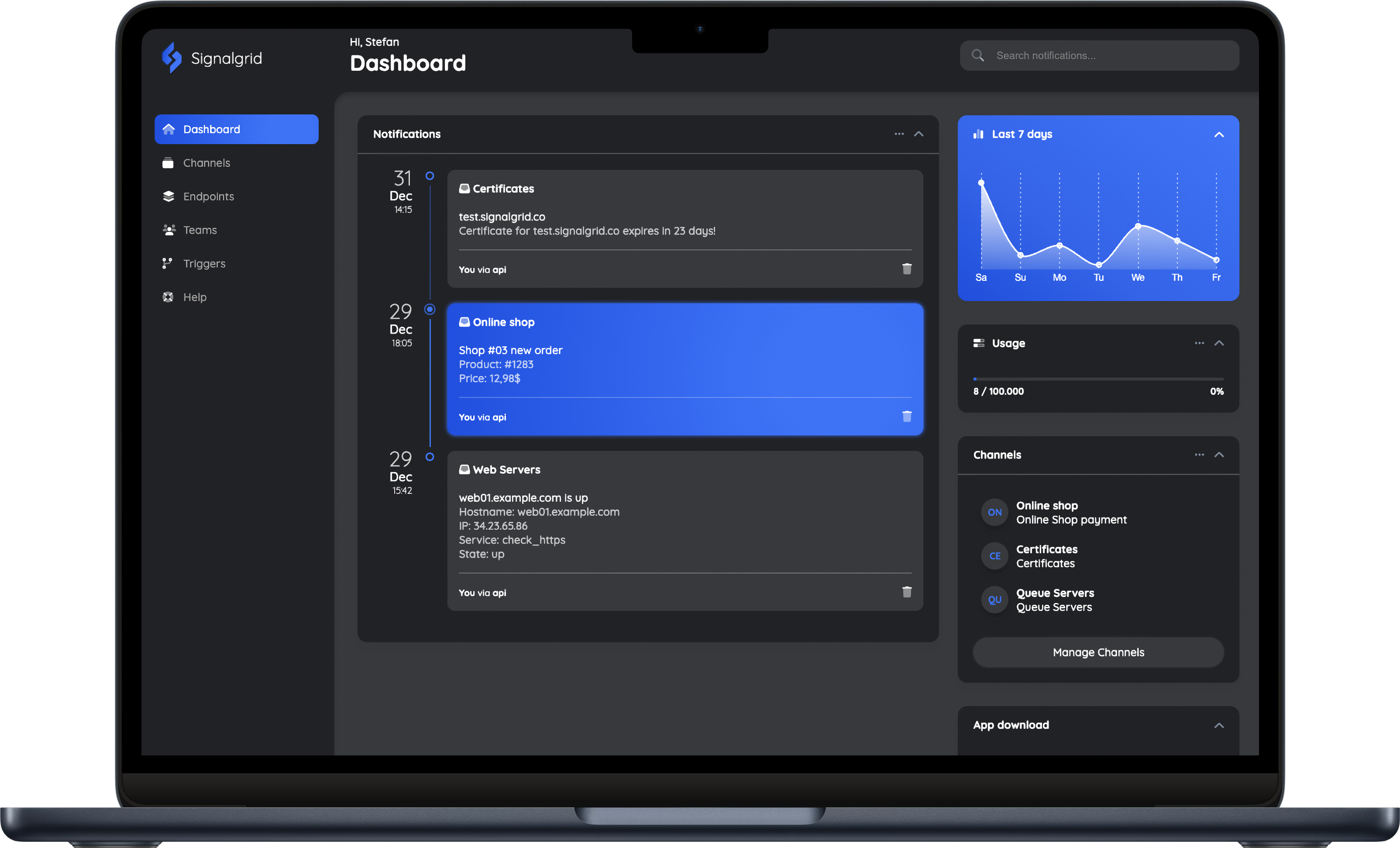Collapse the Last 7 days chart
Viewport: 1400px width, 848px height.
tap(1219, 134)
